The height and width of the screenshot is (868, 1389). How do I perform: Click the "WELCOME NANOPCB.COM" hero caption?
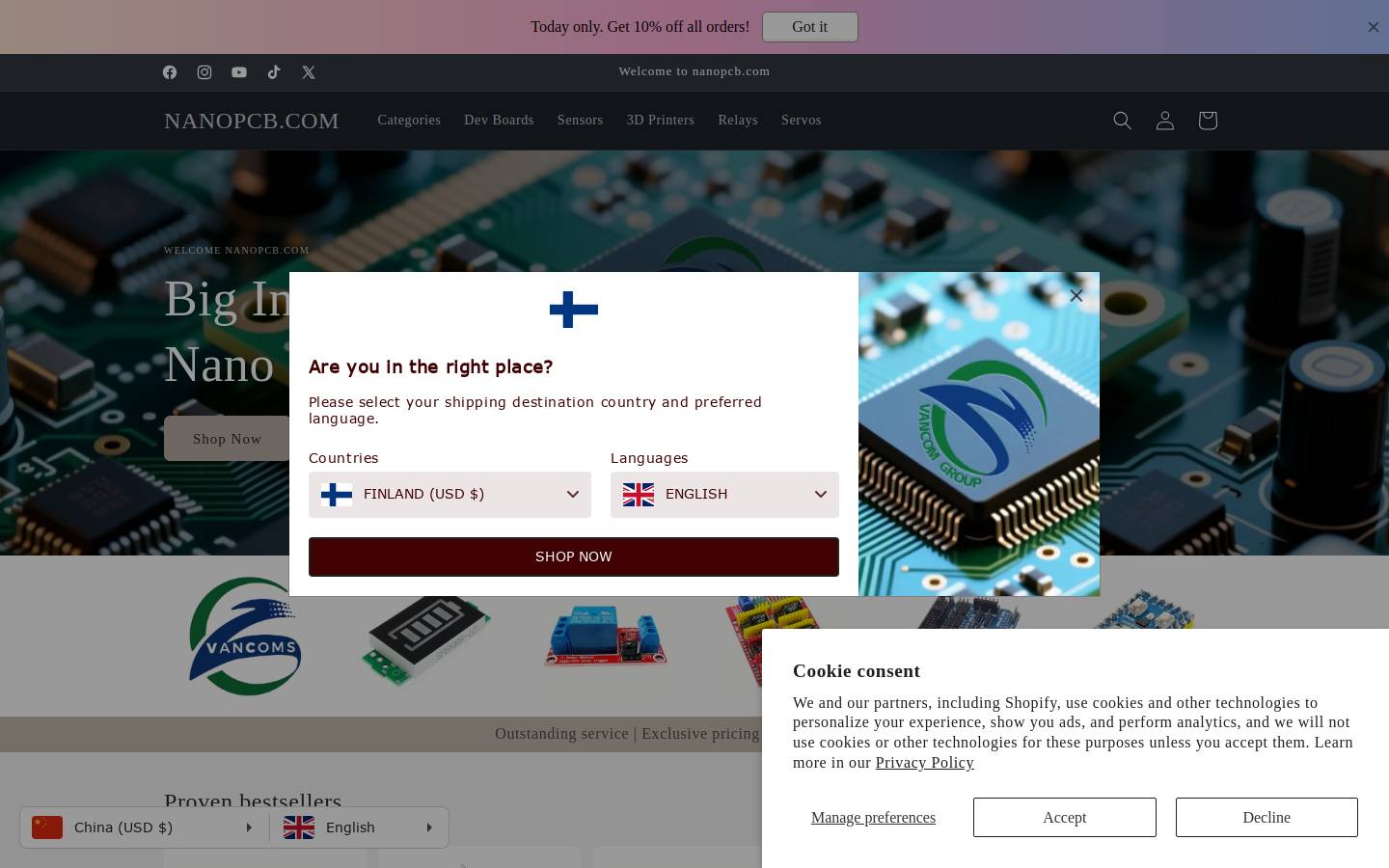coord(236,250)
